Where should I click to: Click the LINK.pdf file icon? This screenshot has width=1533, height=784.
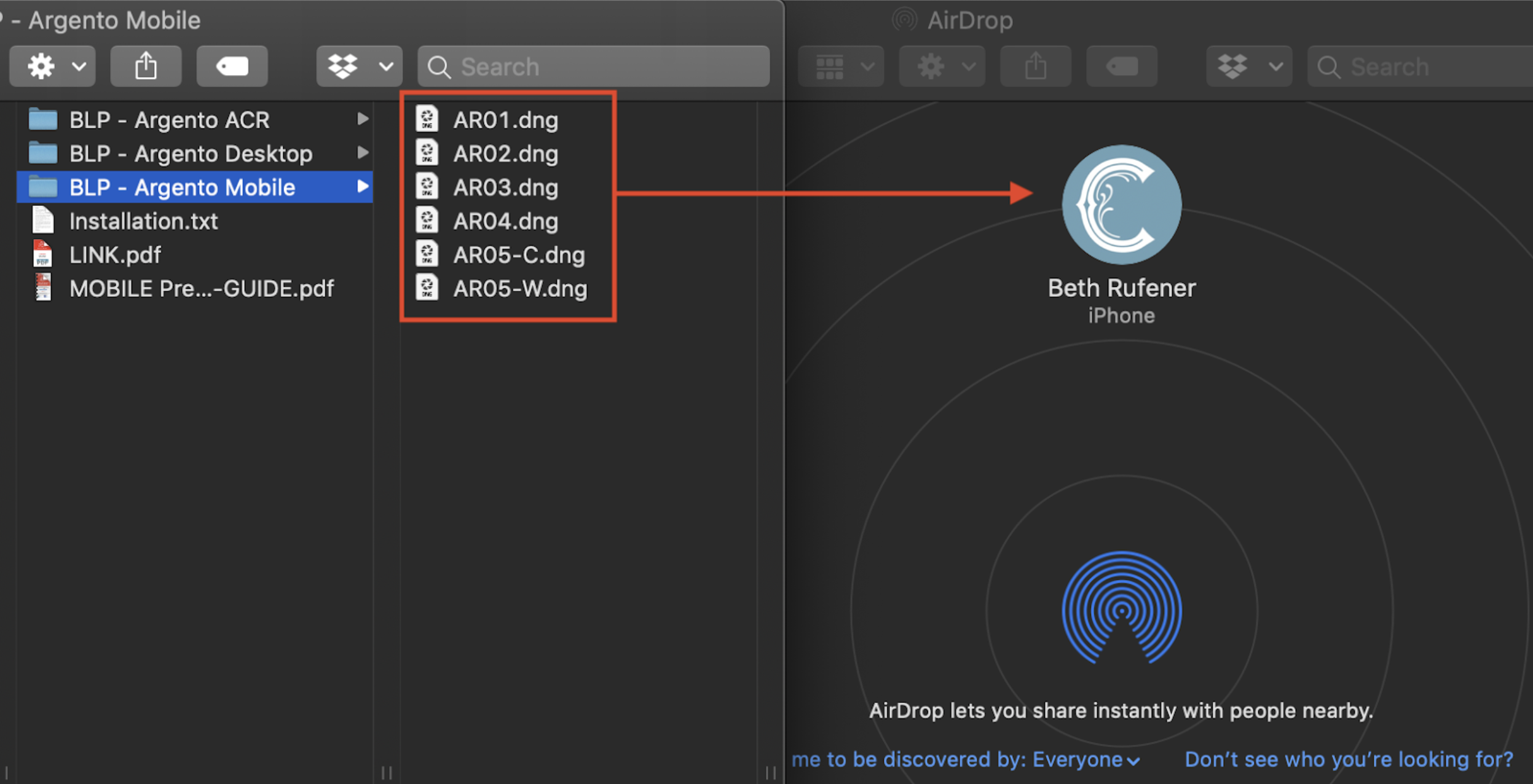pyautogui.click(x=42, y=254)
